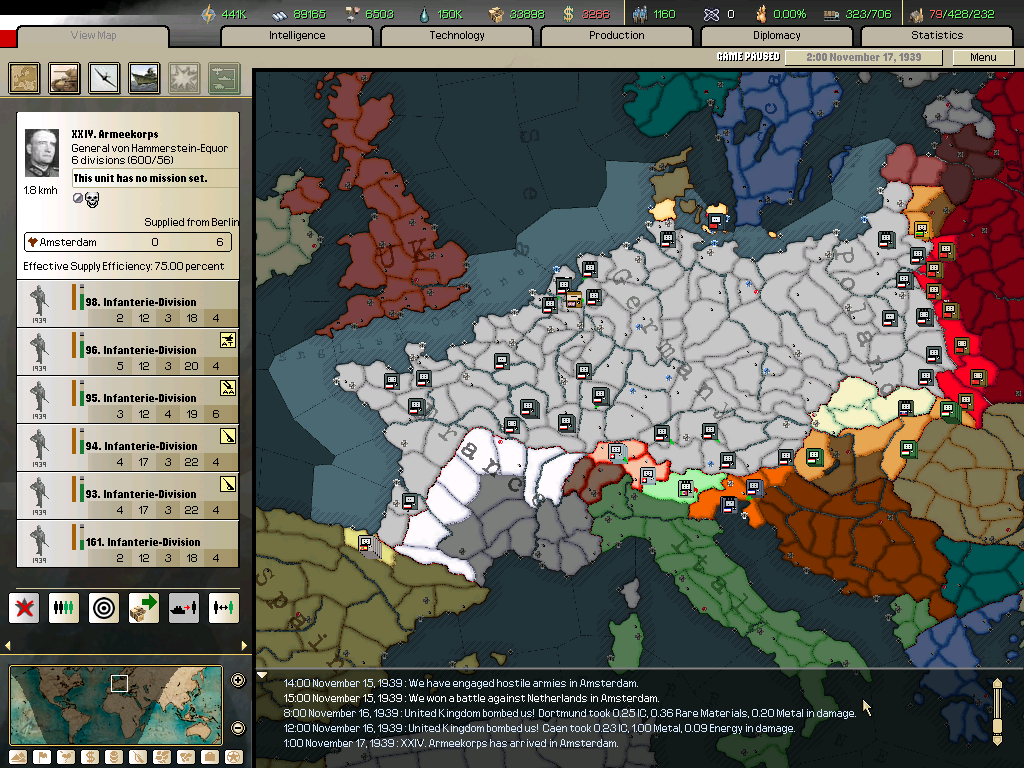Select the star victory points map mode
The width and height of the screenshot is (1024, 768).
click(x=234, y=757)
